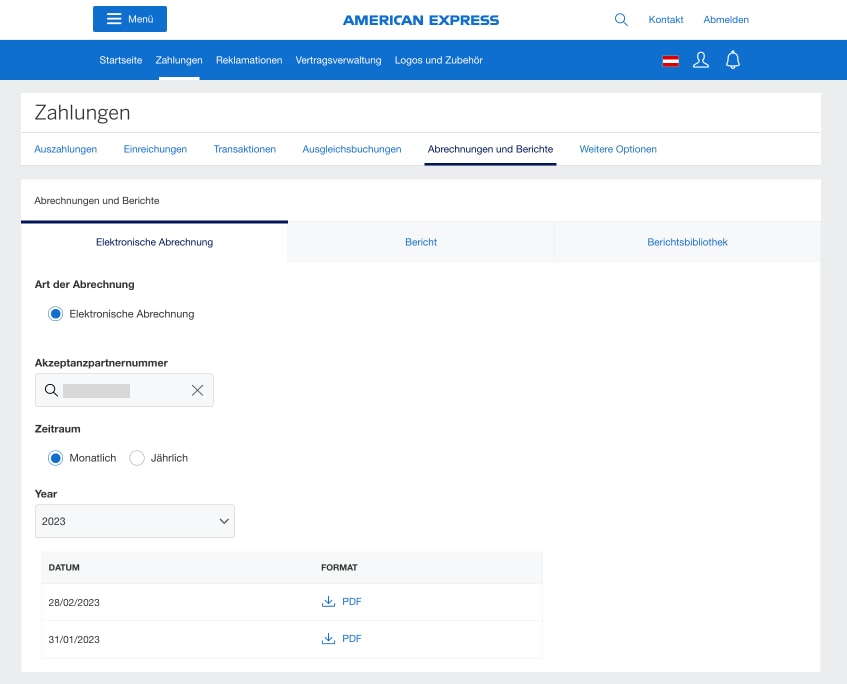Switch Zeitraum to Jährlich

click(x=137, y=458)
